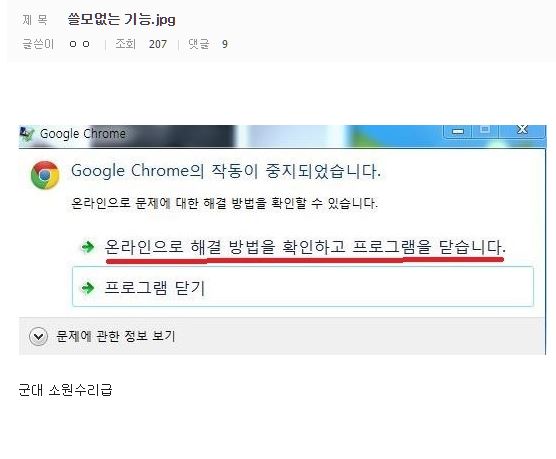Click the 문제에 관한 정보 보기 label
The image size is (556, 459).
click(x=116, y=336)
